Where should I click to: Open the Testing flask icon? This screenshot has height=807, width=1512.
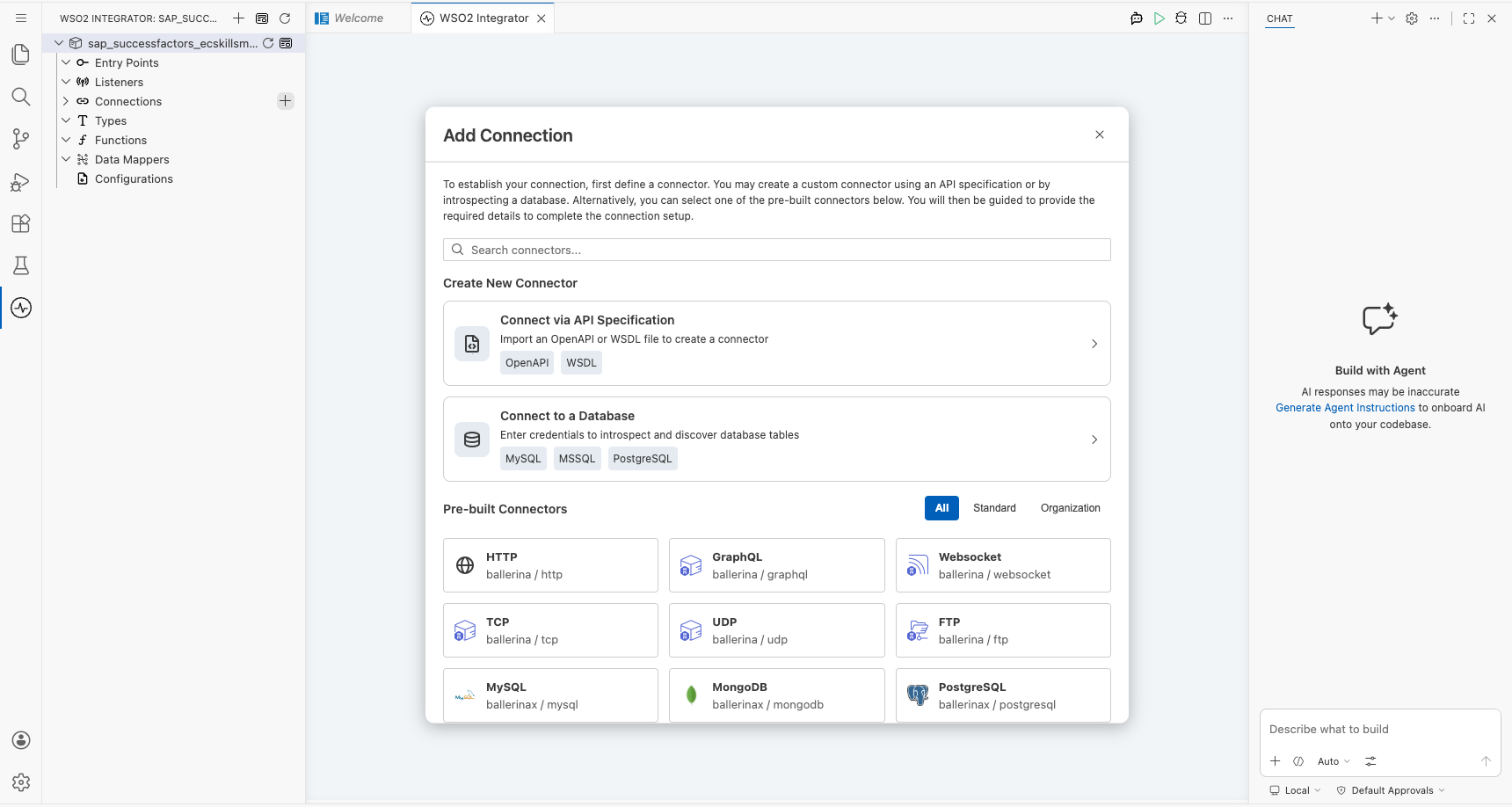coord(21,265)
